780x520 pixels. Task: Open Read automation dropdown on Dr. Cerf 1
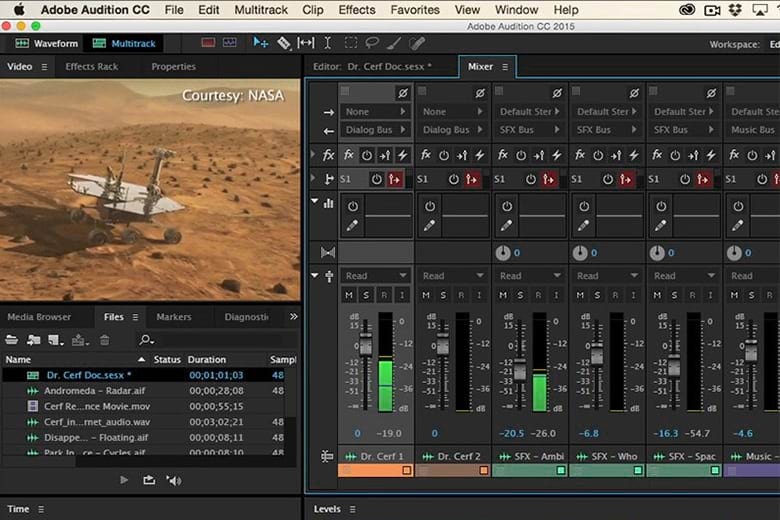pyautogui.click(x=376, y=276)
